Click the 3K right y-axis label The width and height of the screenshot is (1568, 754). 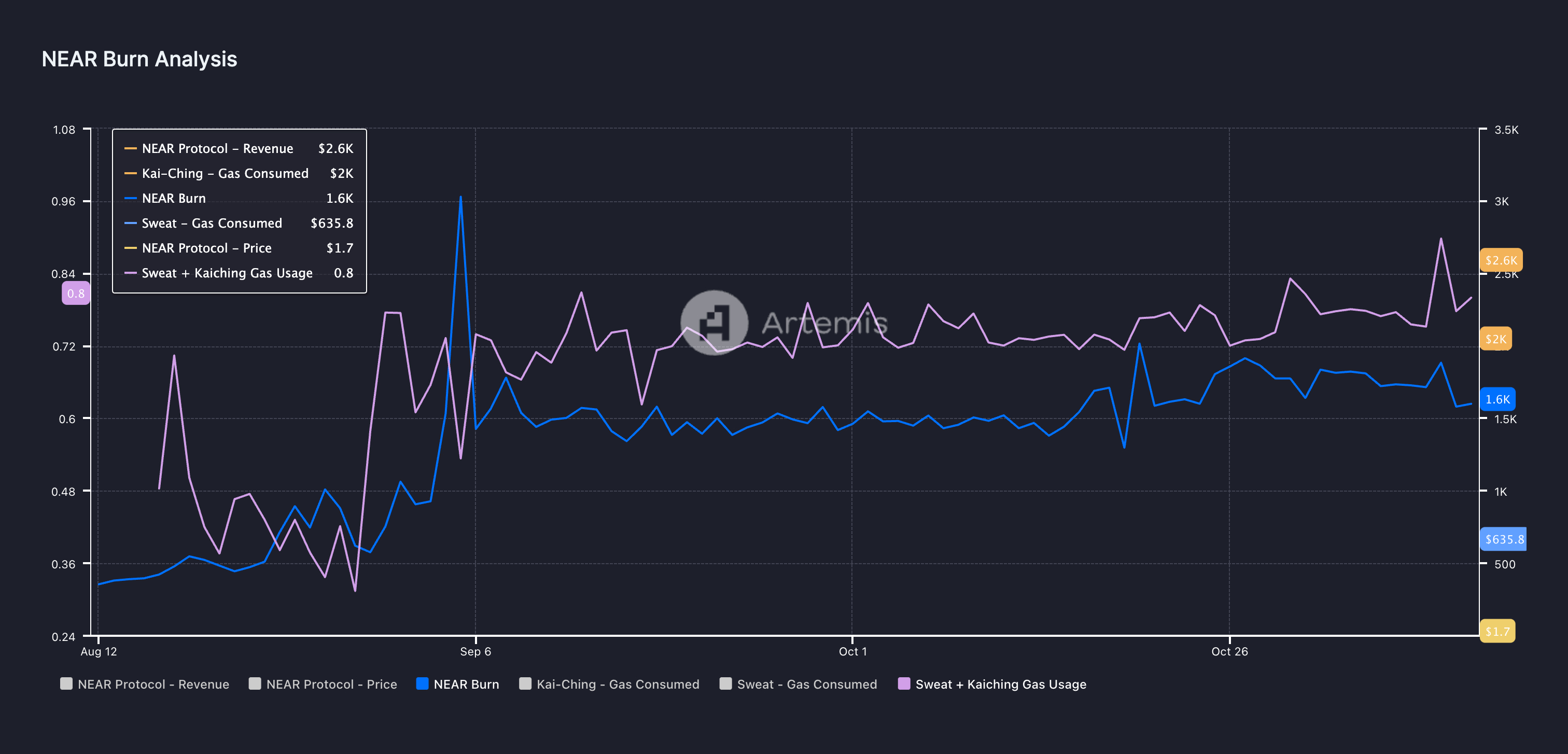click(x=1501, y=201)
